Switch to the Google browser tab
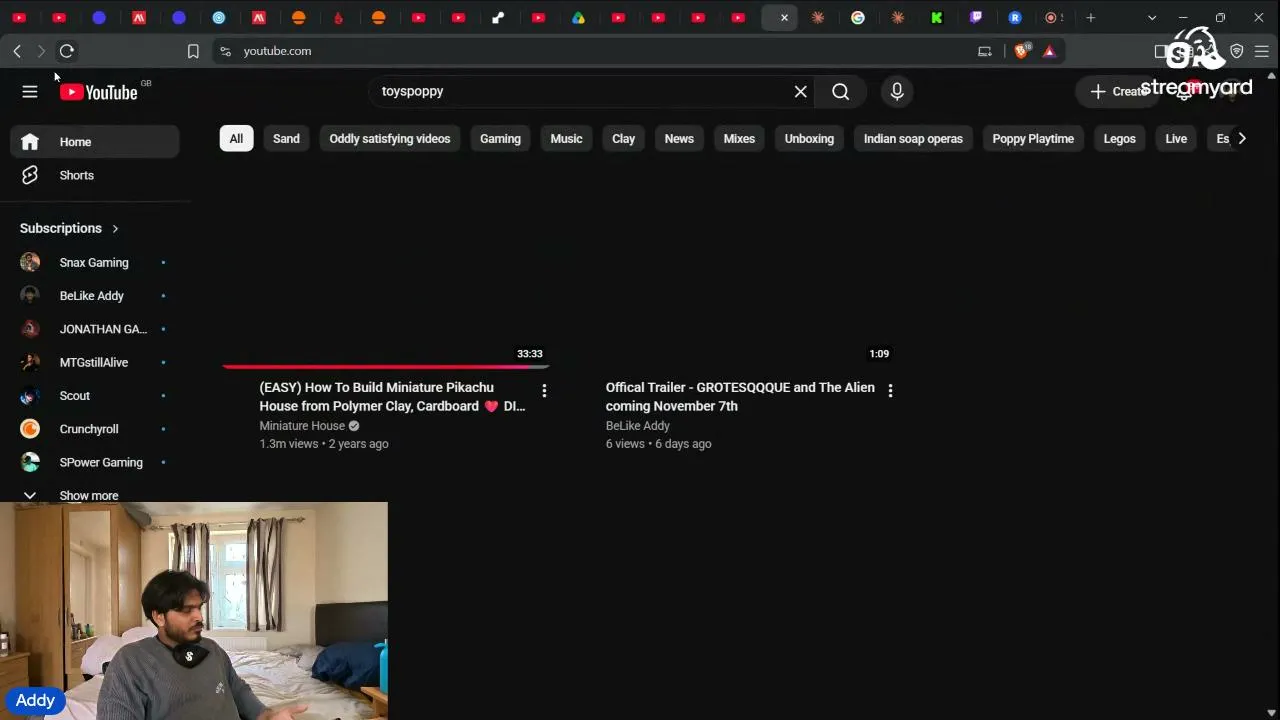1280x720 pixels. (858, 17)
